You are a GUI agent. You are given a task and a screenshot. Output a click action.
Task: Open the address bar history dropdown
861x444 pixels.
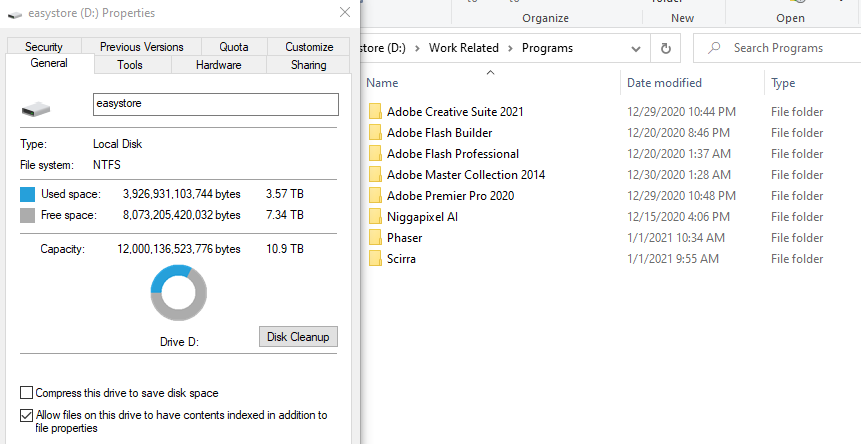pos(636,49)
